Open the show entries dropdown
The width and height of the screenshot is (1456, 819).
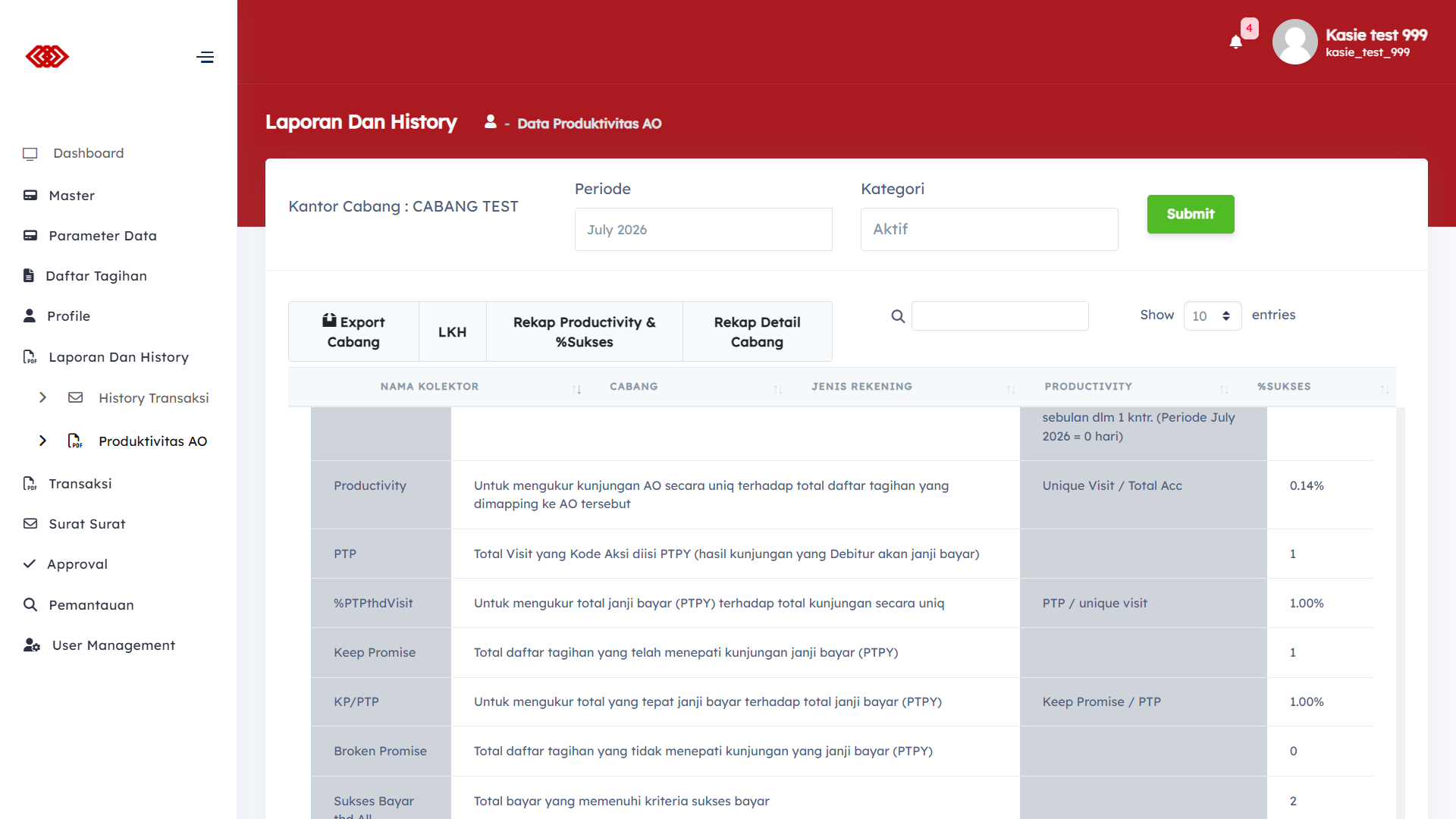[x=1213, y=316]
